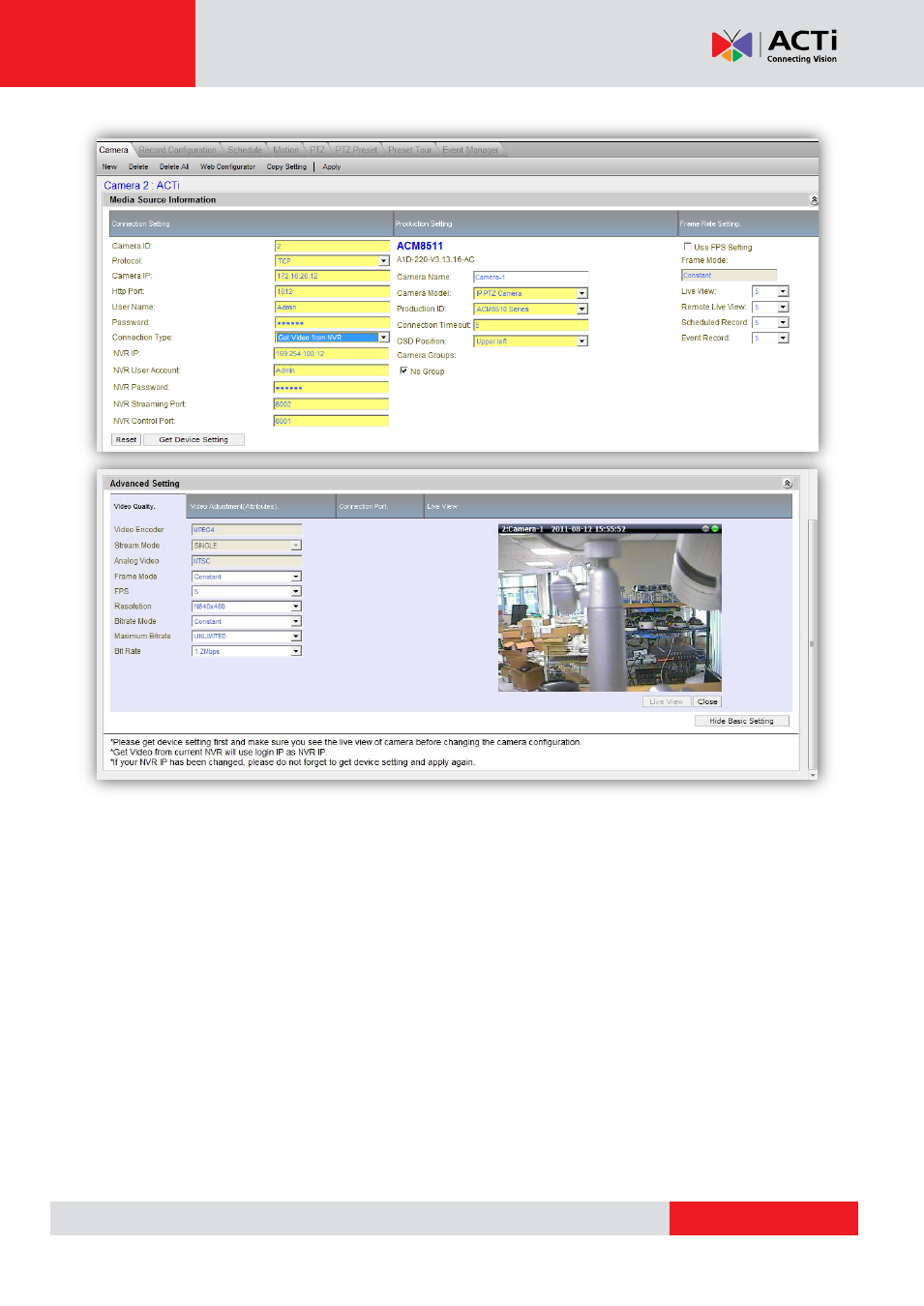924x1306 pixels.
Task: Switch to the Record Configuration tab
Action: (177, 150)
